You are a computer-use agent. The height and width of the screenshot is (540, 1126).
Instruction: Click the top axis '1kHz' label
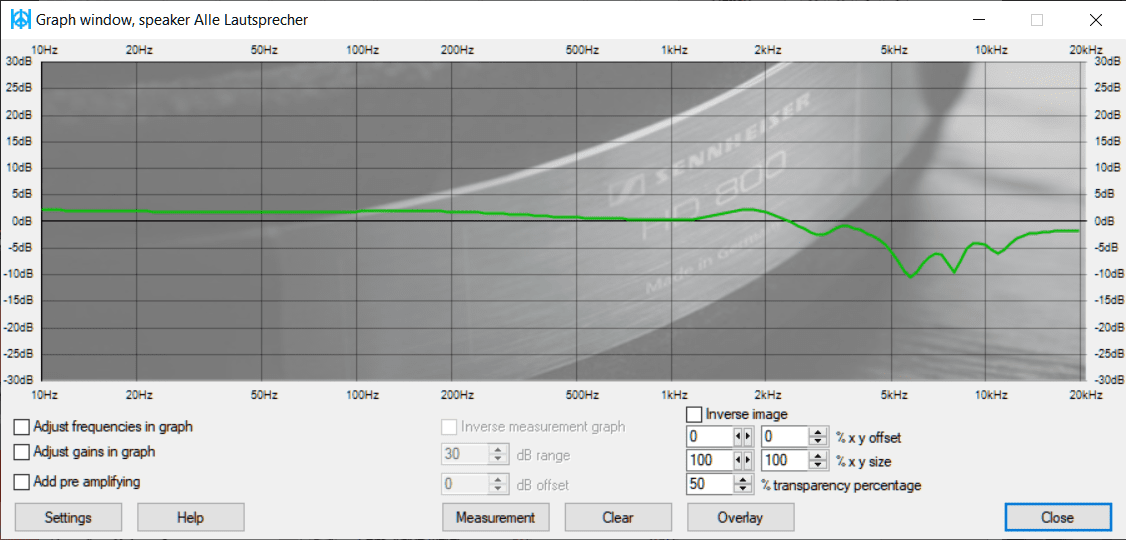pyautogui.click(x=674, y=50)
